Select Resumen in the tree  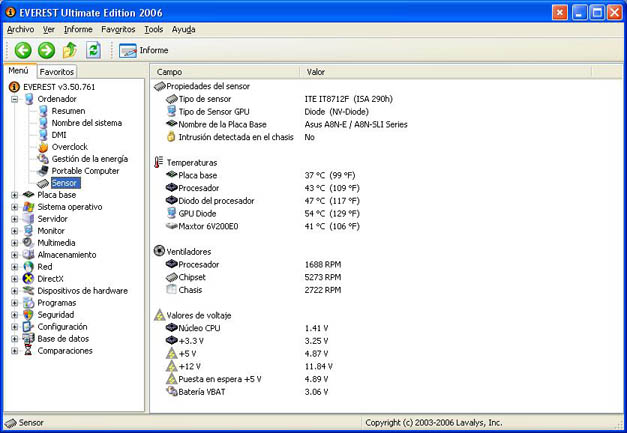[68, 111]
